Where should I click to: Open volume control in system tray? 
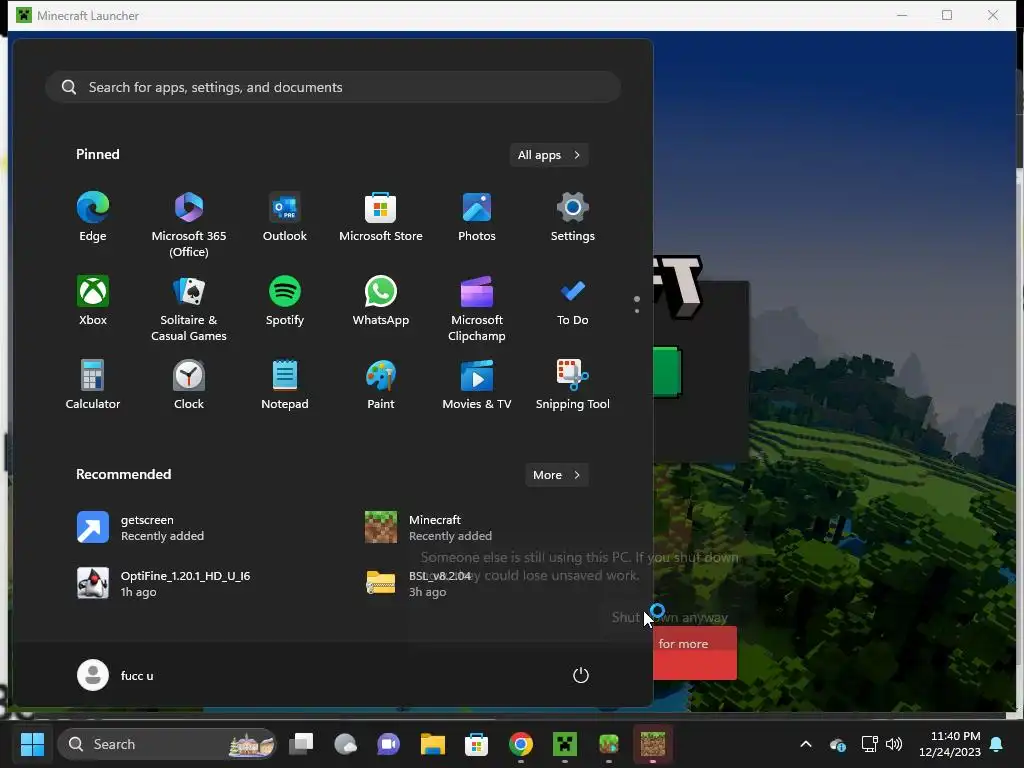click(894, 744)
